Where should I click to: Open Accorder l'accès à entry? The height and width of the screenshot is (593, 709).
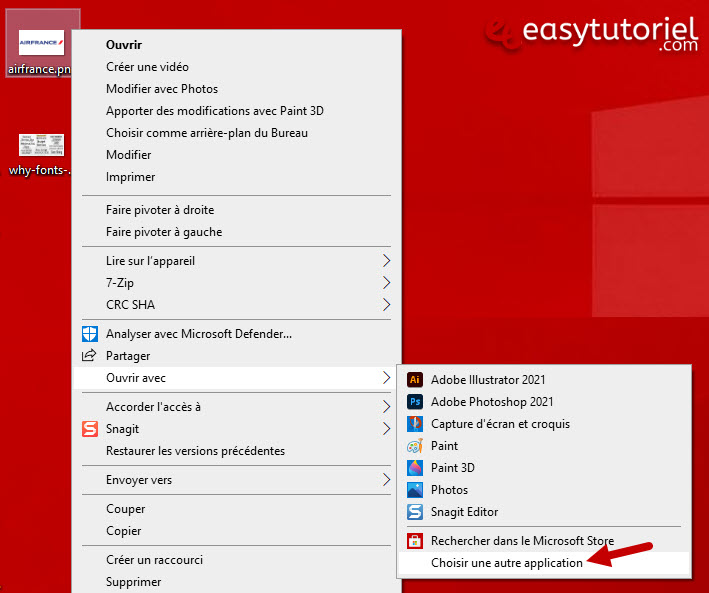click(236, 407)
